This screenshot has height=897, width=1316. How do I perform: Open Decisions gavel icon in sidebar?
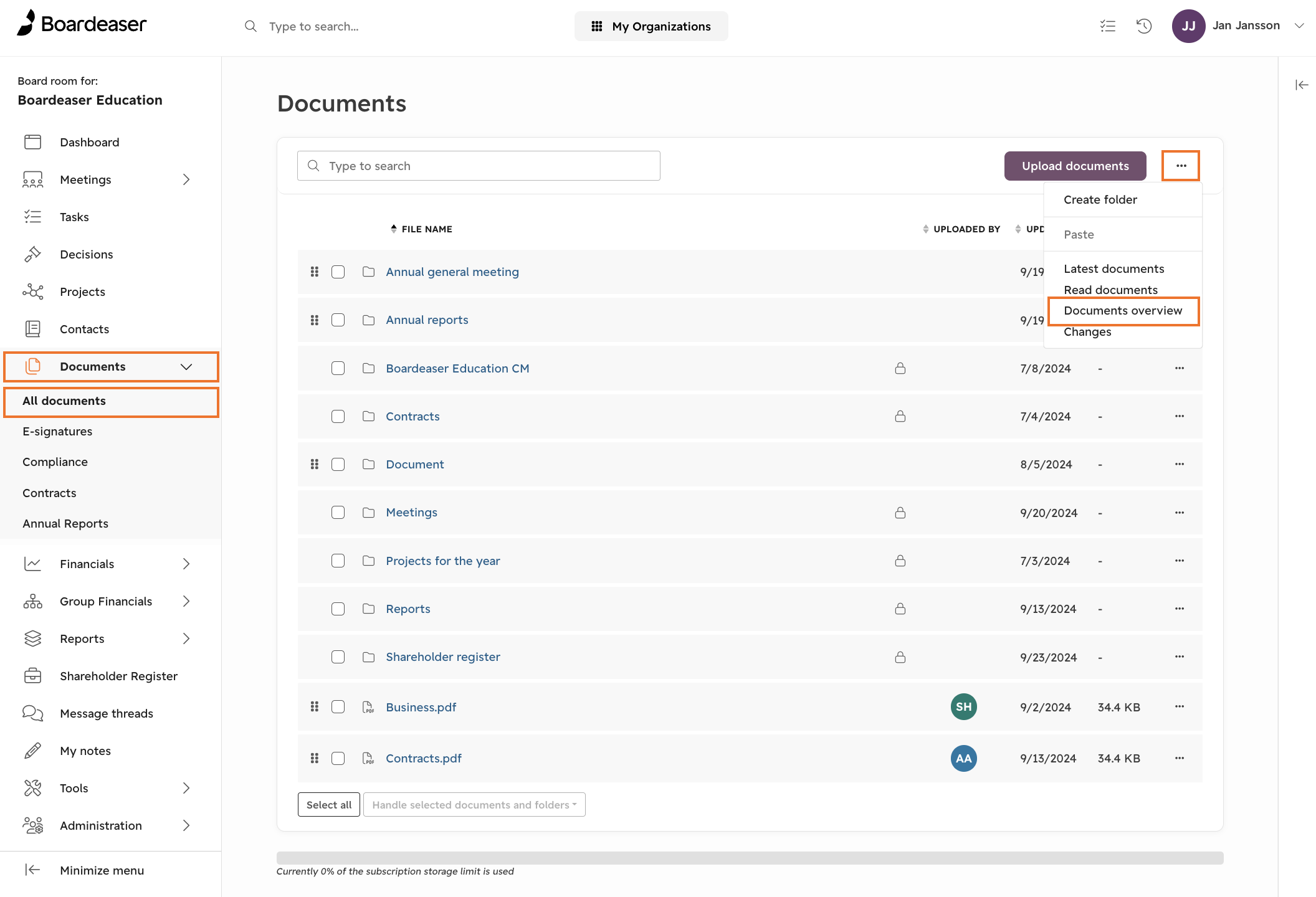pyautogui.click(x=32, y=254)
